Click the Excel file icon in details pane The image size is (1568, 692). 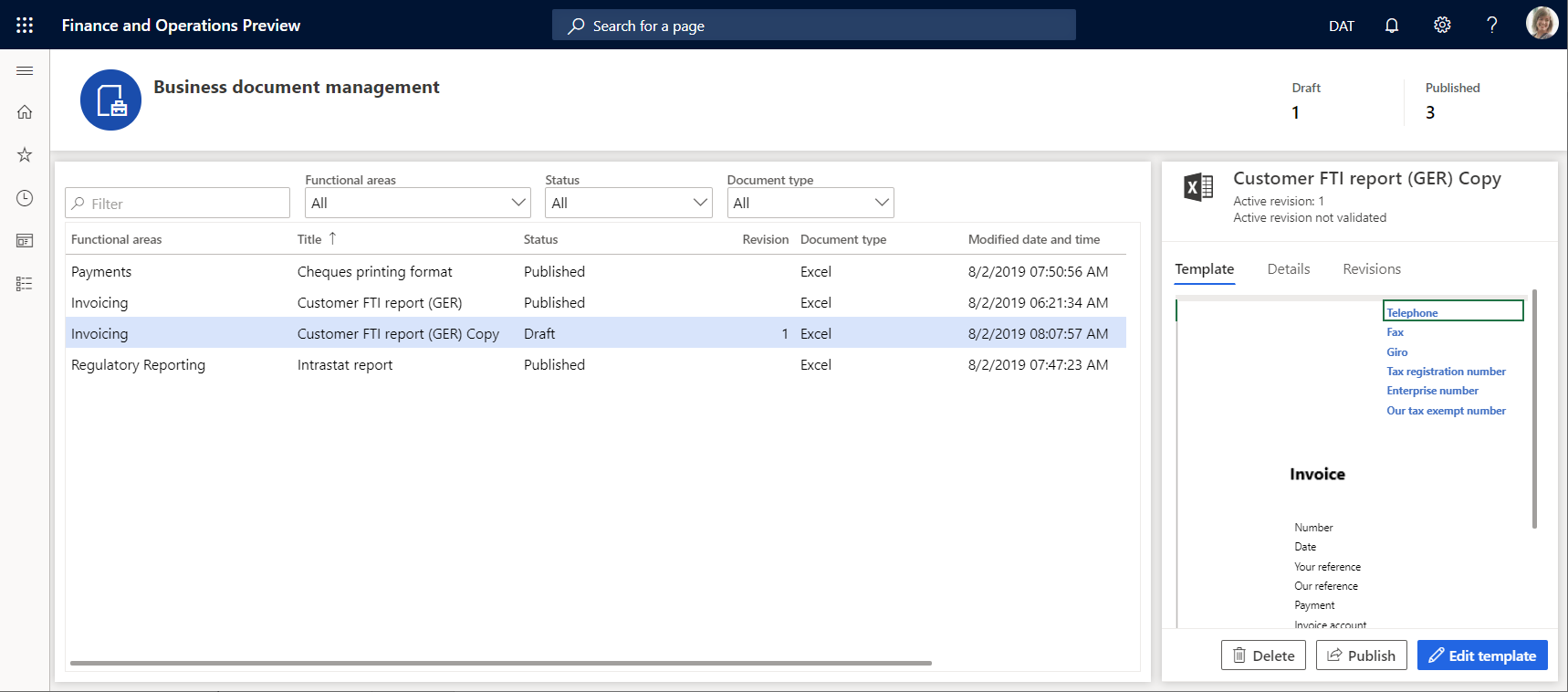tap(1198, 187)
